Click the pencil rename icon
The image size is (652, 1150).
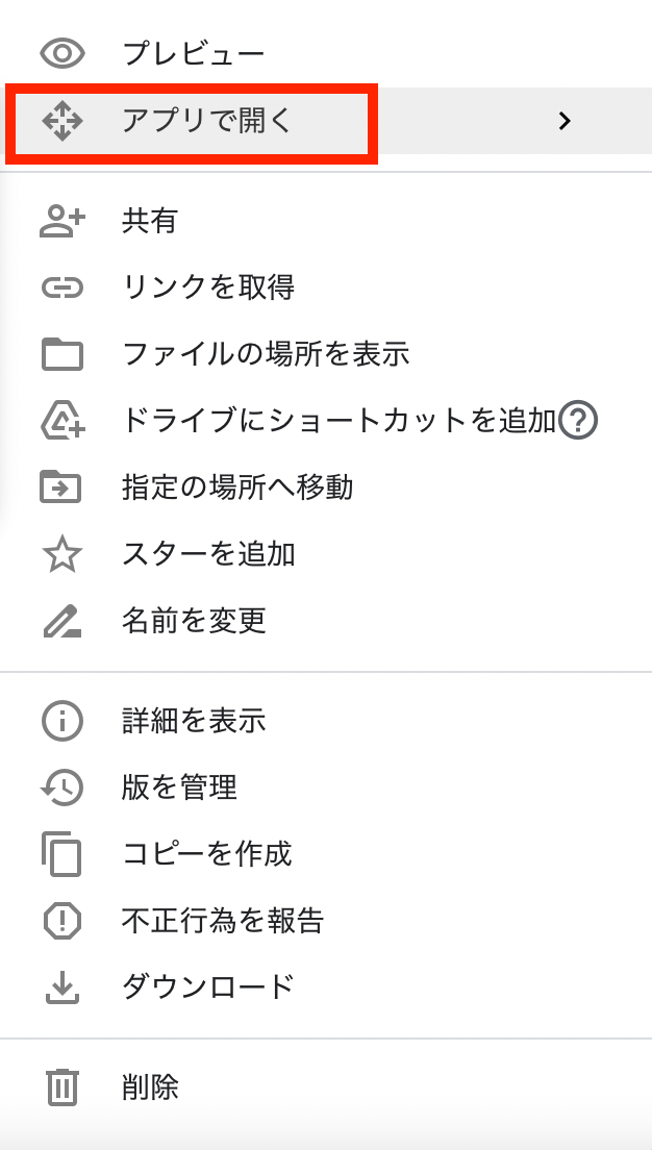point(62,621)
